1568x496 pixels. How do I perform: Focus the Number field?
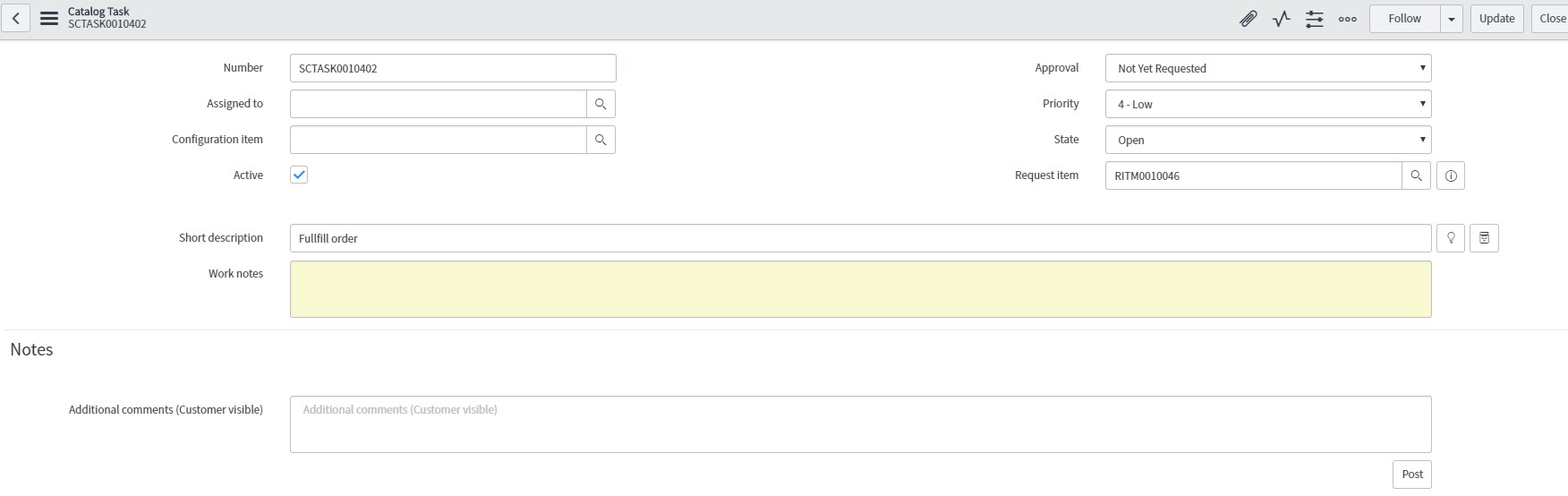tap(453, 68)
